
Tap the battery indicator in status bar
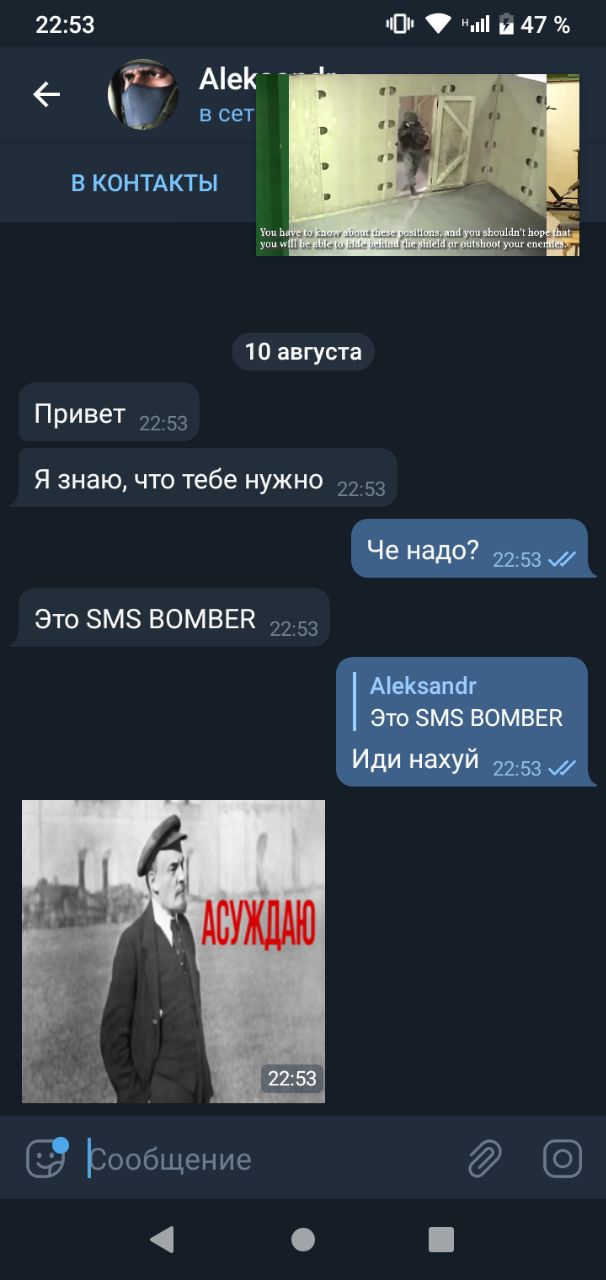pos(507,24)
